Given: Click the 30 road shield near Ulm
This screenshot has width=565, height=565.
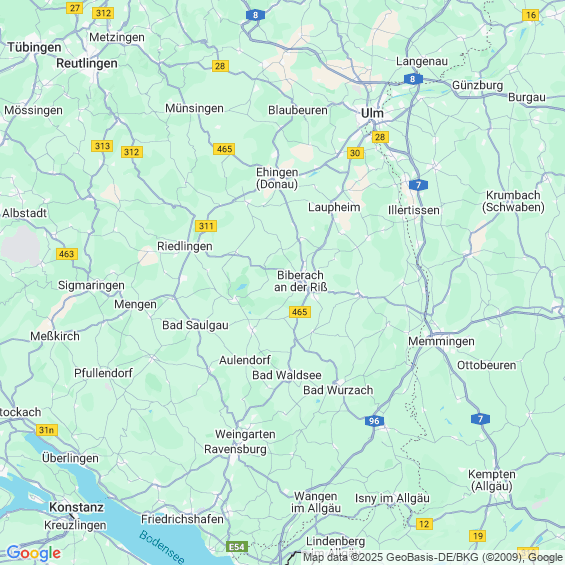Looking at the screenshot, I should pos(355,153).
